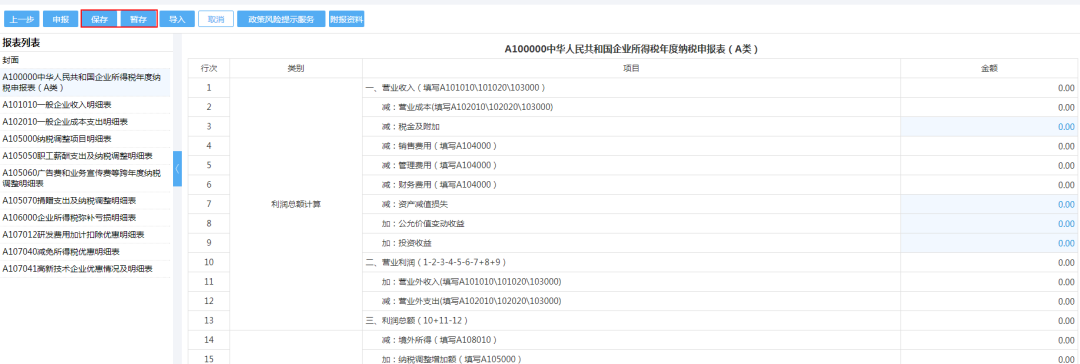
Task: Click the 金额 column header
Action: (x=990, y=68)
